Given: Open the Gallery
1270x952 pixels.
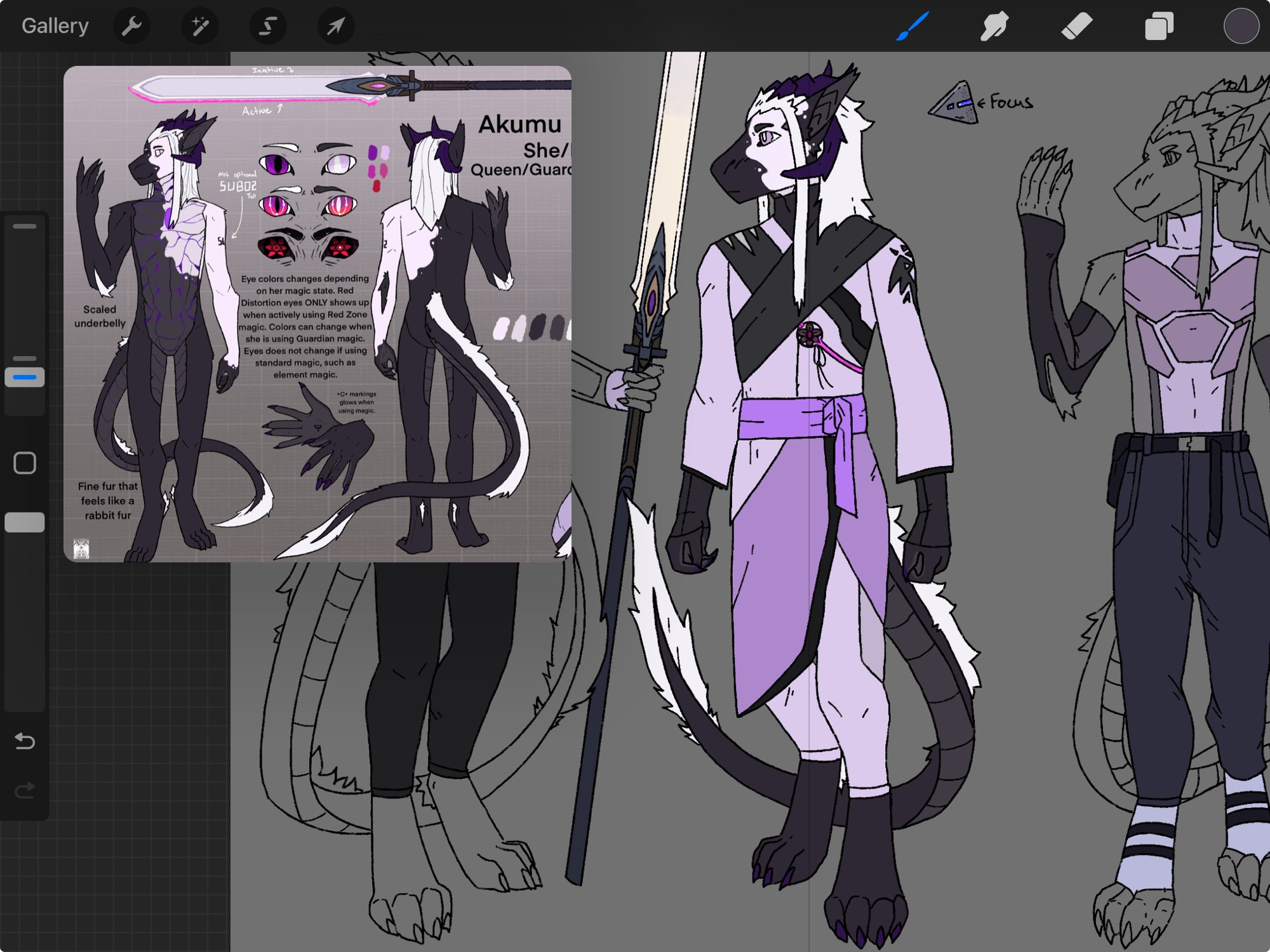Looking at the screenshot, I should (55, 26).
